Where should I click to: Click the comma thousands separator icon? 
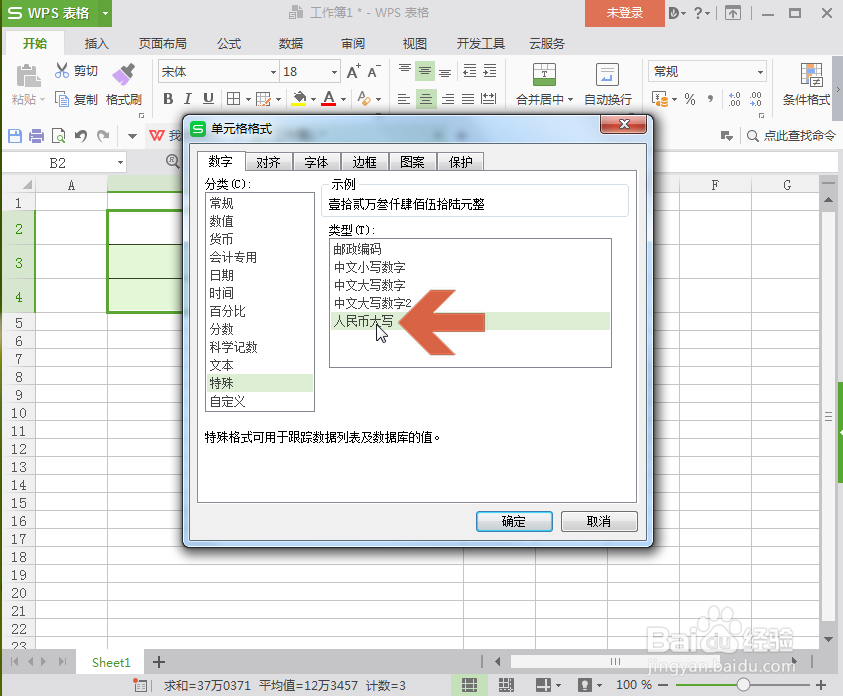point(710,100)
